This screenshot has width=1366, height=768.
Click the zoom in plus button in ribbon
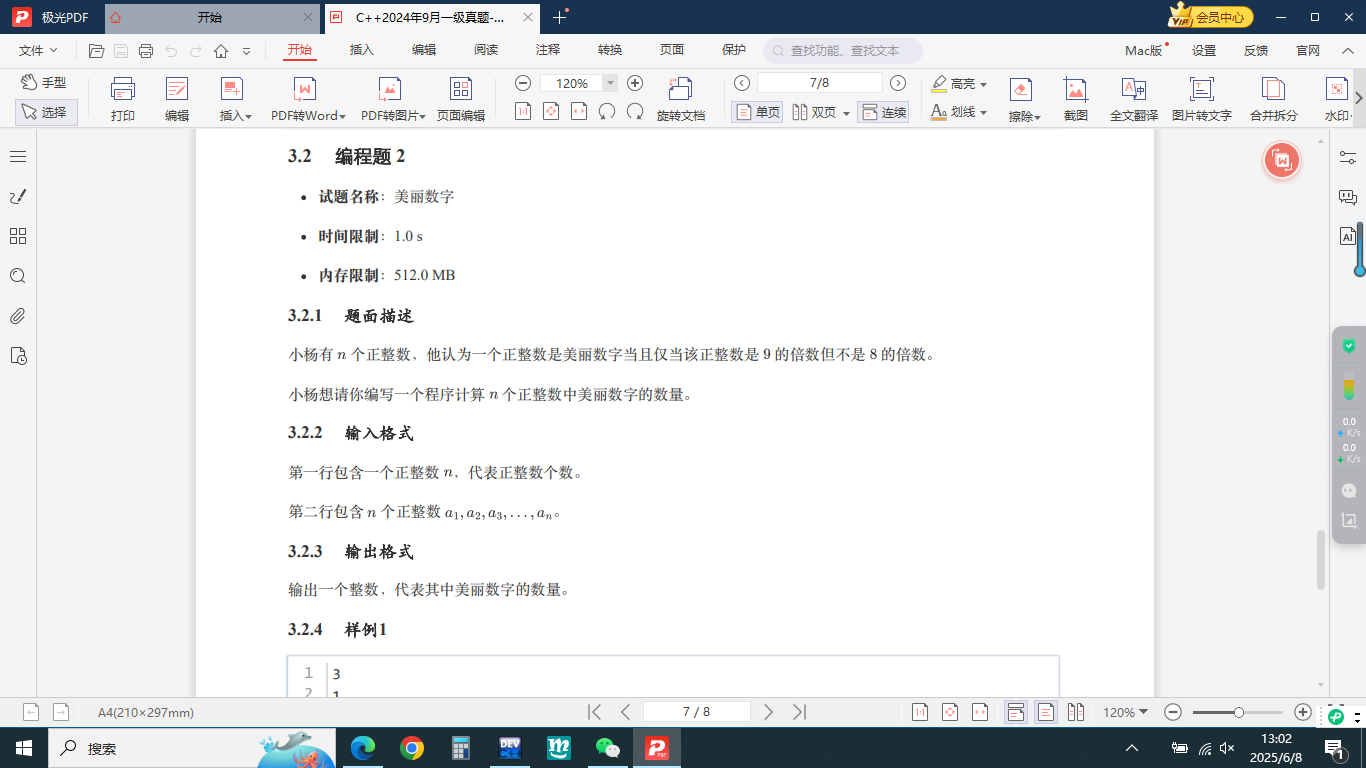pos(635,83)
